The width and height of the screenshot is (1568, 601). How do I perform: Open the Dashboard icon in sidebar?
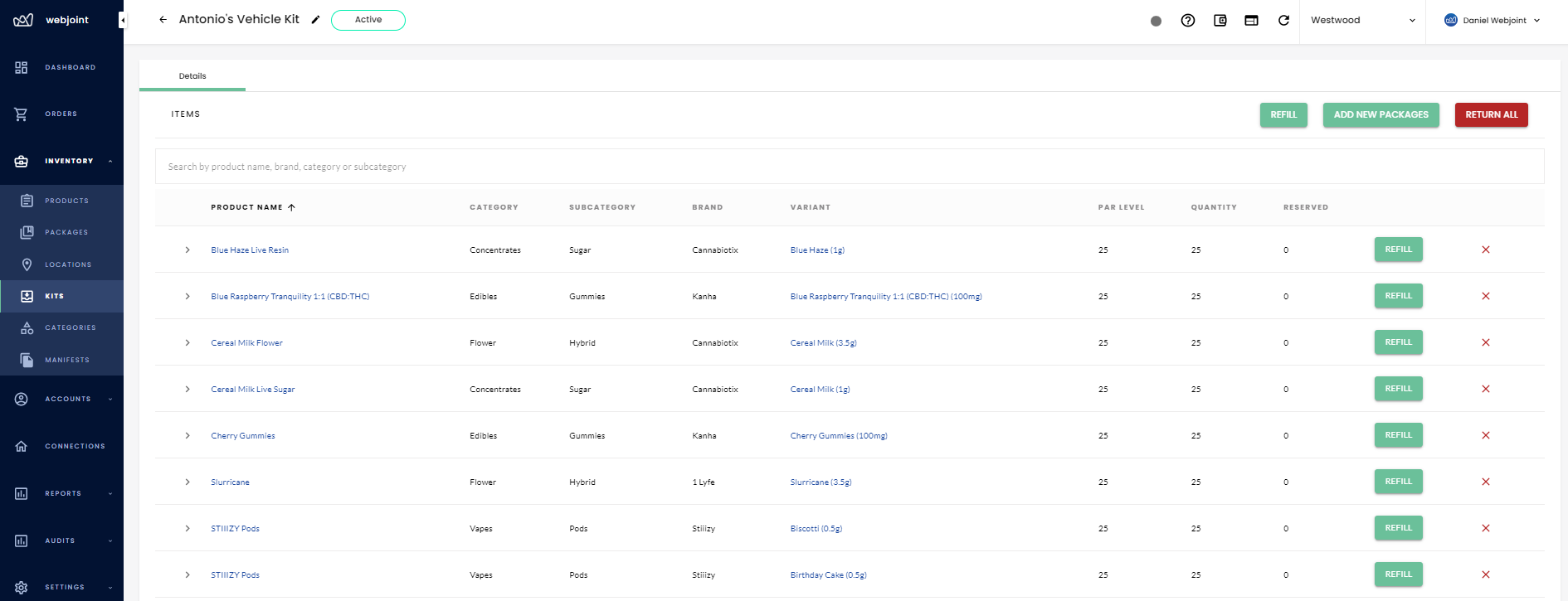coord(22,67)
